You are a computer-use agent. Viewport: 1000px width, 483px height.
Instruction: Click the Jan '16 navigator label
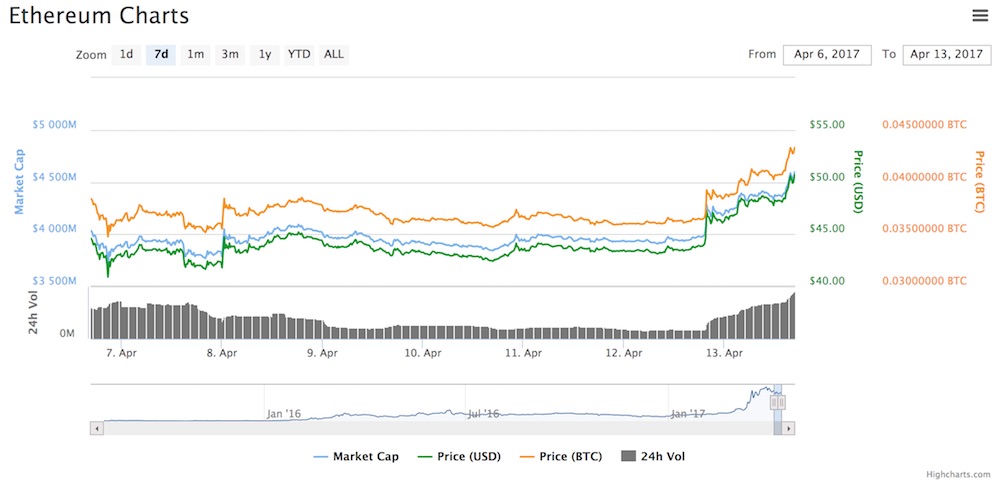[x=283, y=414]
